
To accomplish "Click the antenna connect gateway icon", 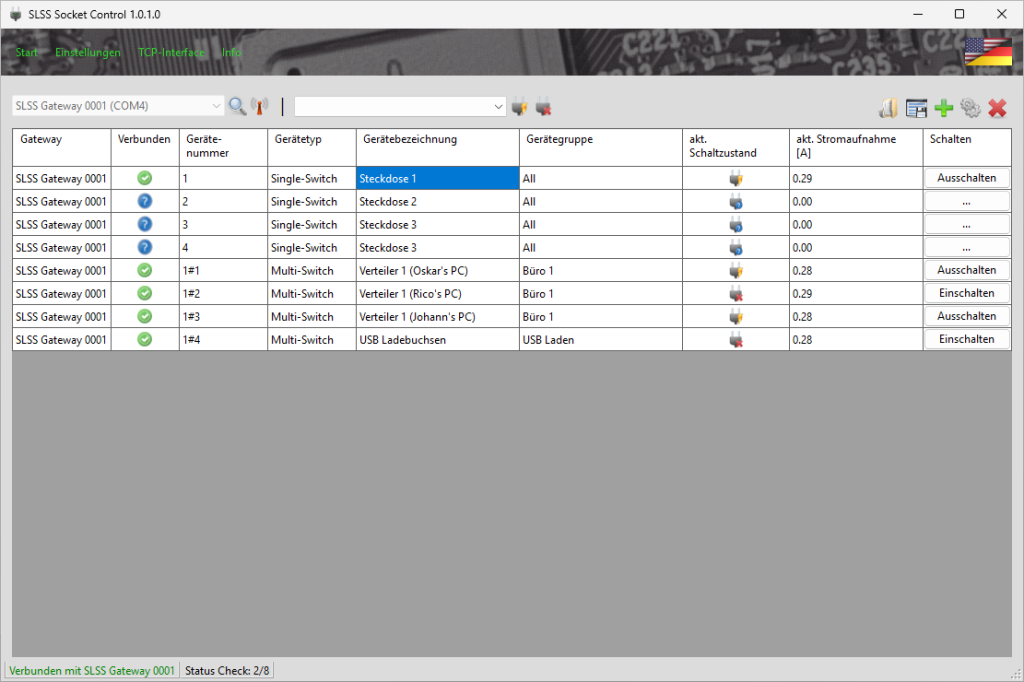I will (259, 106).
